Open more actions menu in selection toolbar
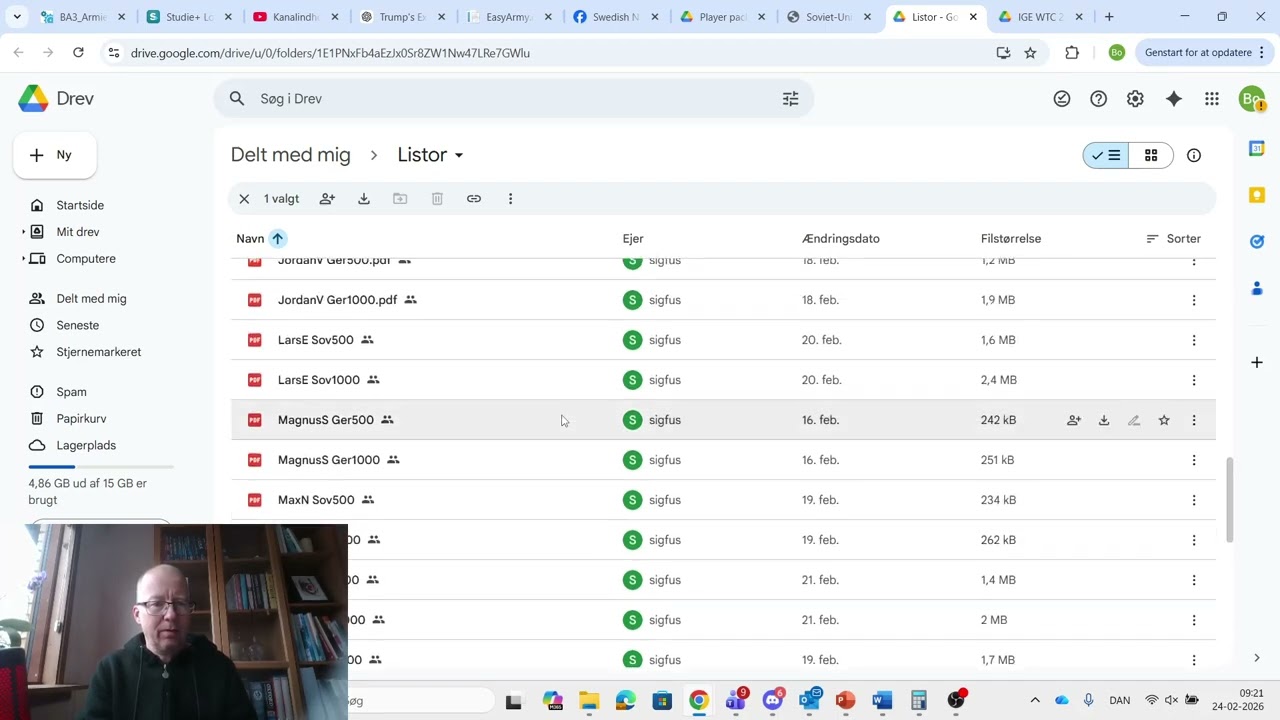The height and width of the screenshot is (720, 1280). [x=510, y=199]
